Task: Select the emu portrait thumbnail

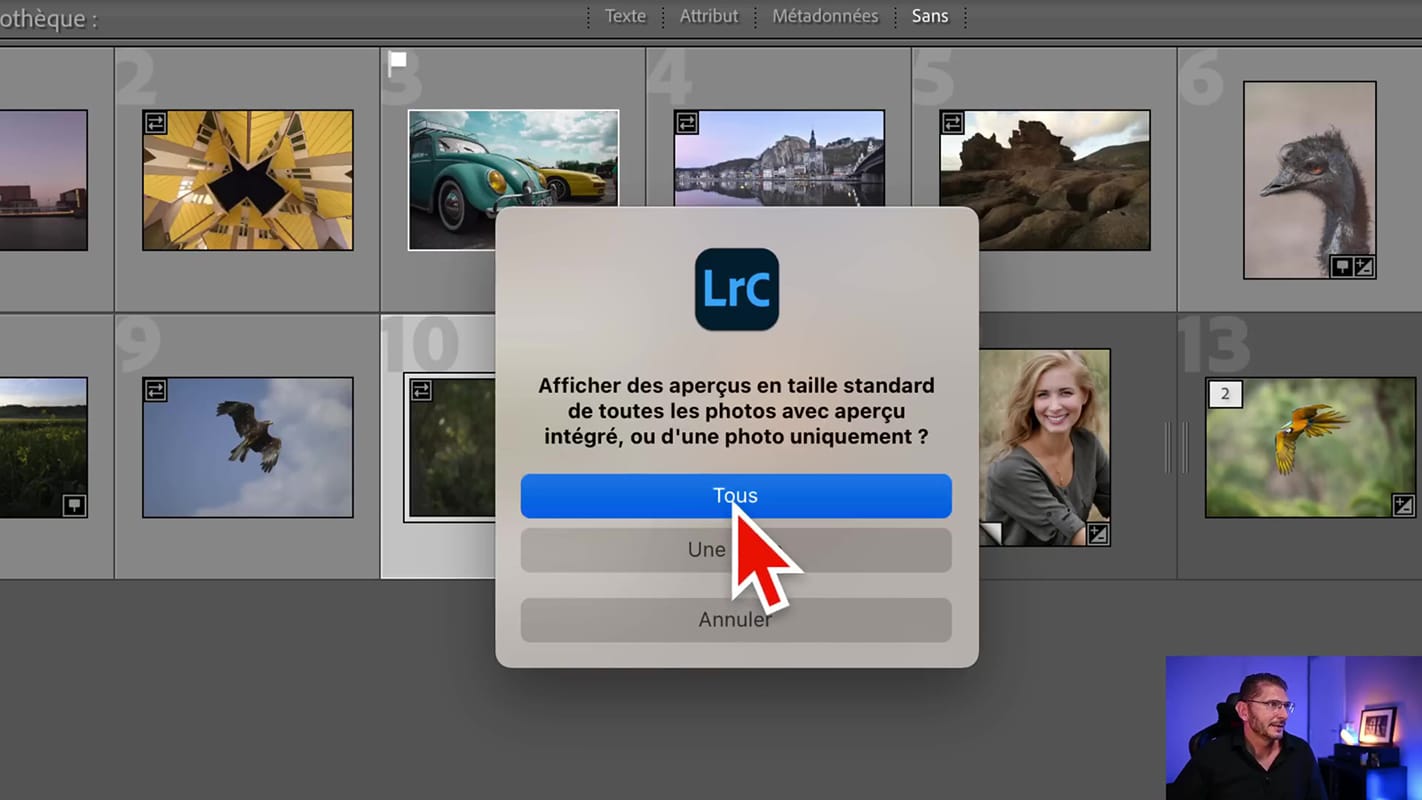Action: click(1310, 180)
